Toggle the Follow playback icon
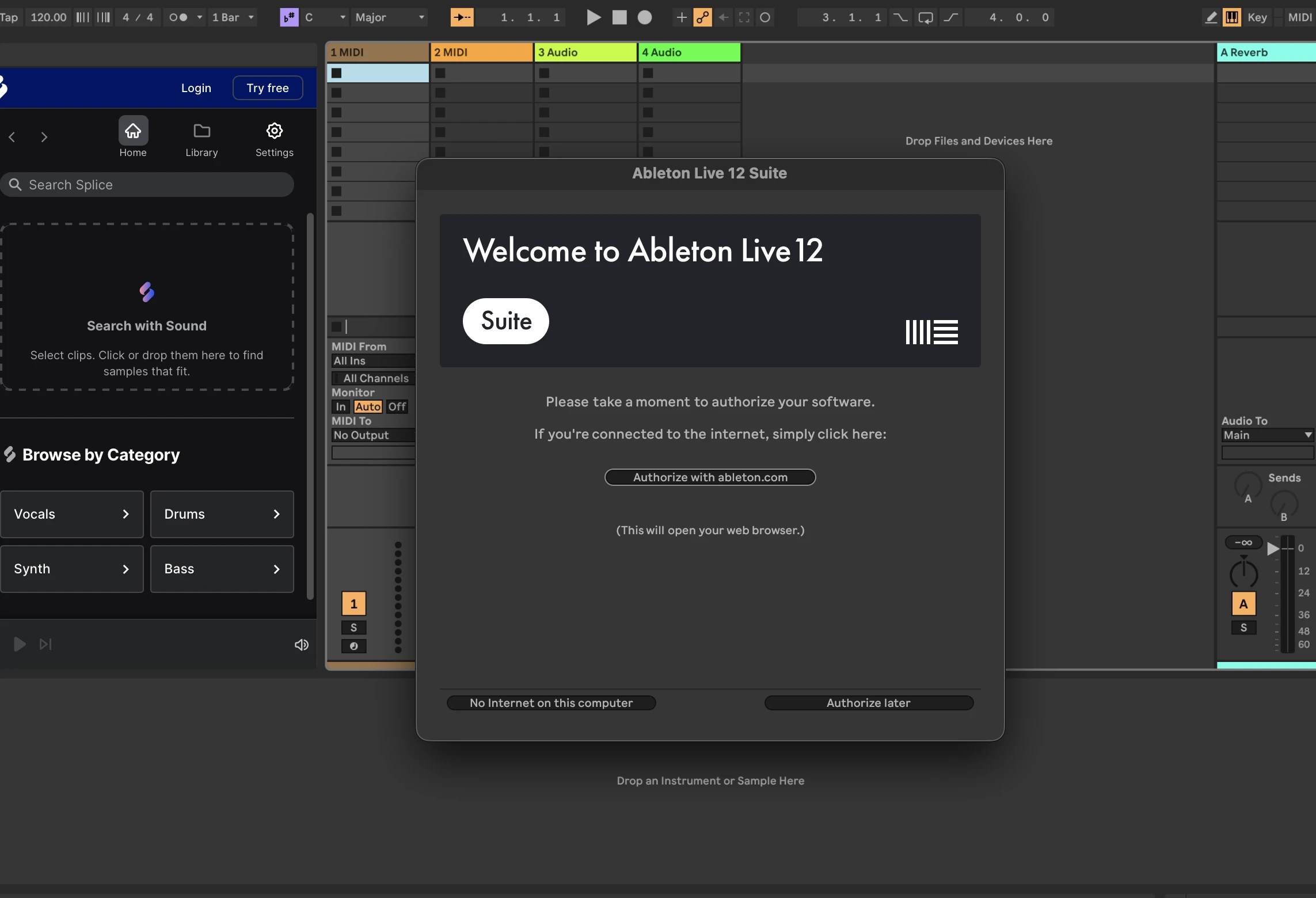 pyautogui.click(x=462, y=17)
